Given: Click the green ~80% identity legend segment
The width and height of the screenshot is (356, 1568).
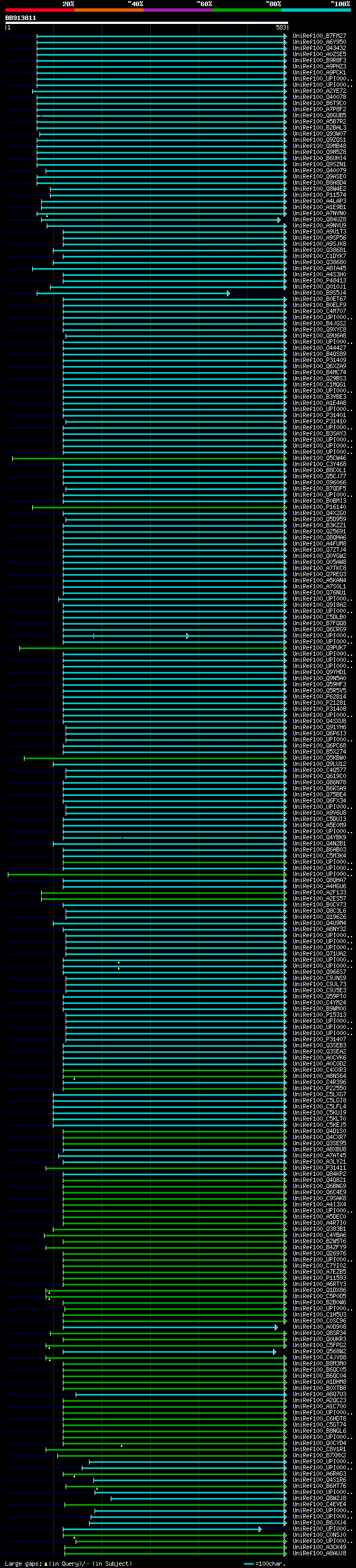Looking at the screenshot, I should point(247,11).
